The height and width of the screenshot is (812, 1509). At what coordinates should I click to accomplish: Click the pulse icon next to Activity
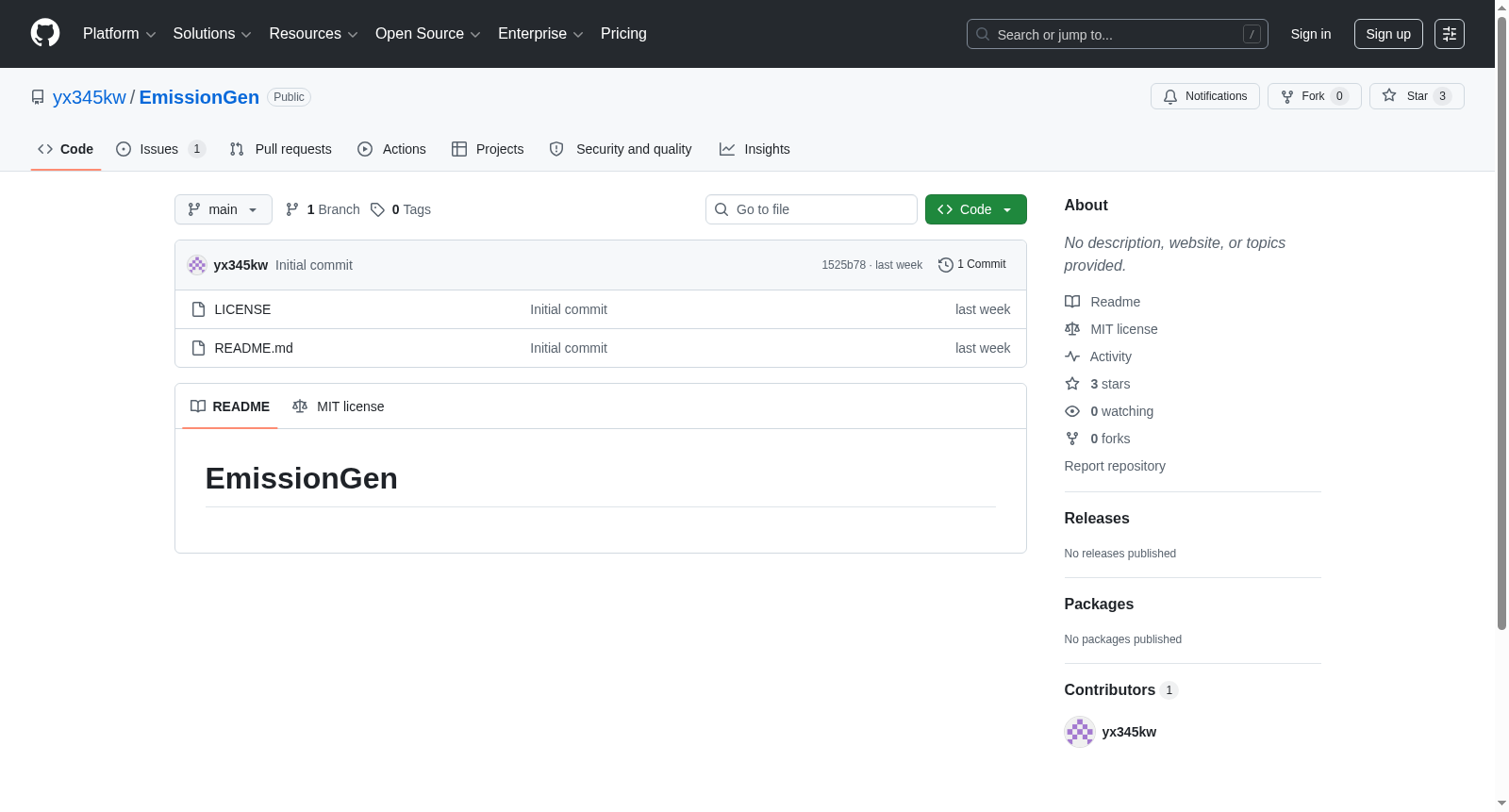tap(1072, 356)
